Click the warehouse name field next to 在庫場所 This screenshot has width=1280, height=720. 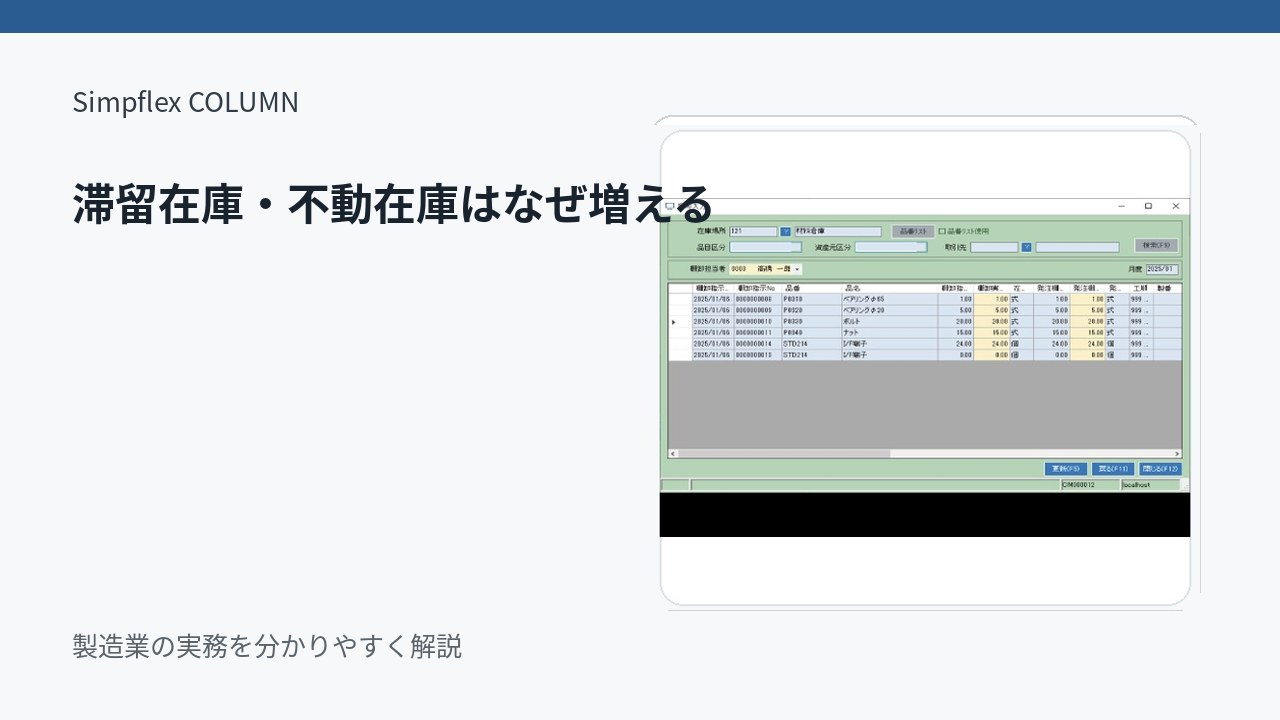pyautogui.click(x=838, y=231)
